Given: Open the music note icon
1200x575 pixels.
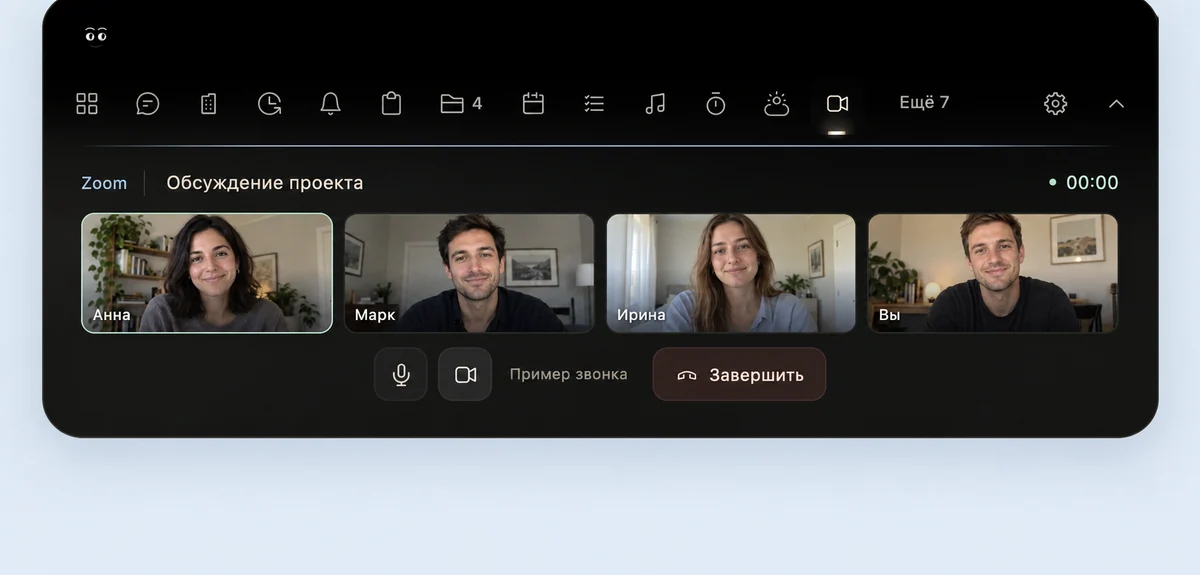Looking at the screenshot, I should tap(655, 103).
